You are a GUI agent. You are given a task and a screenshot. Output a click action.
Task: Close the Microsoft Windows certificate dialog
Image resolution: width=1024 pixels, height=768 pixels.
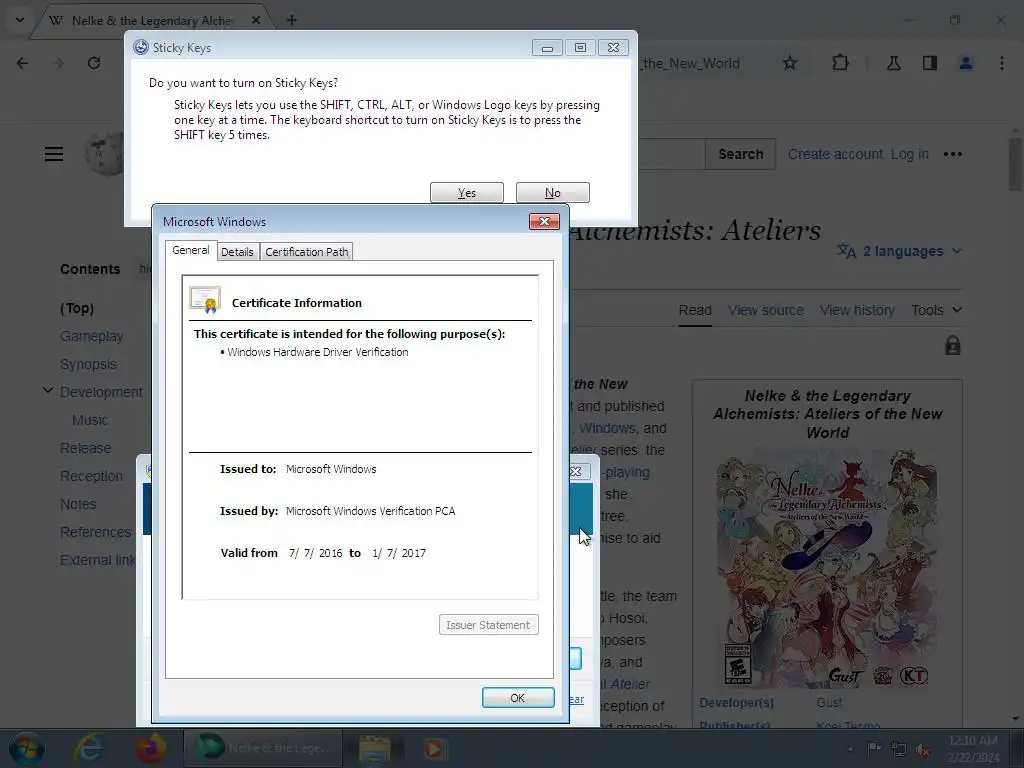click(x=545, y=221)
